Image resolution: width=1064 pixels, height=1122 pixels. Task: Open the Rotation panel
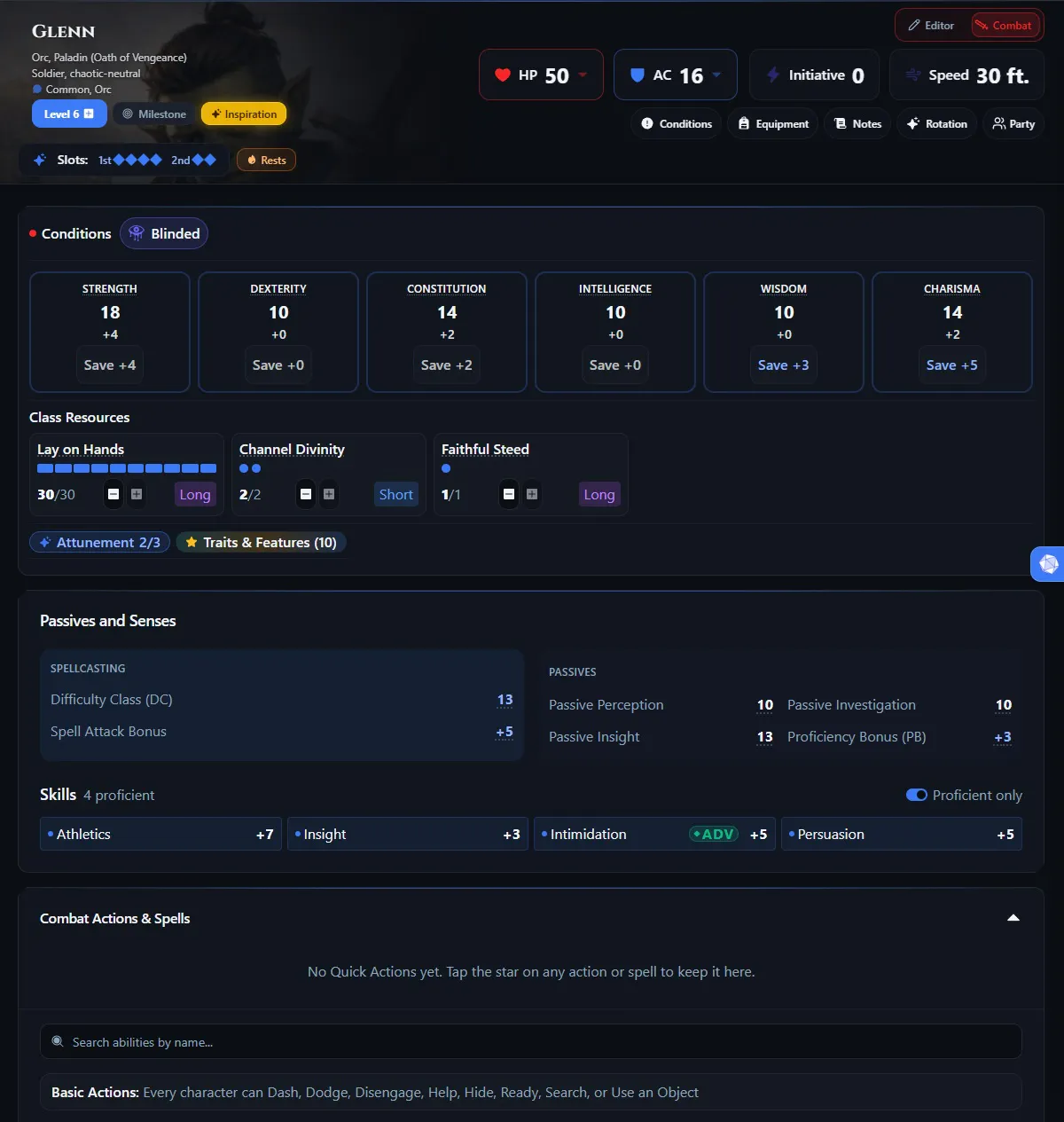[937, 124]
